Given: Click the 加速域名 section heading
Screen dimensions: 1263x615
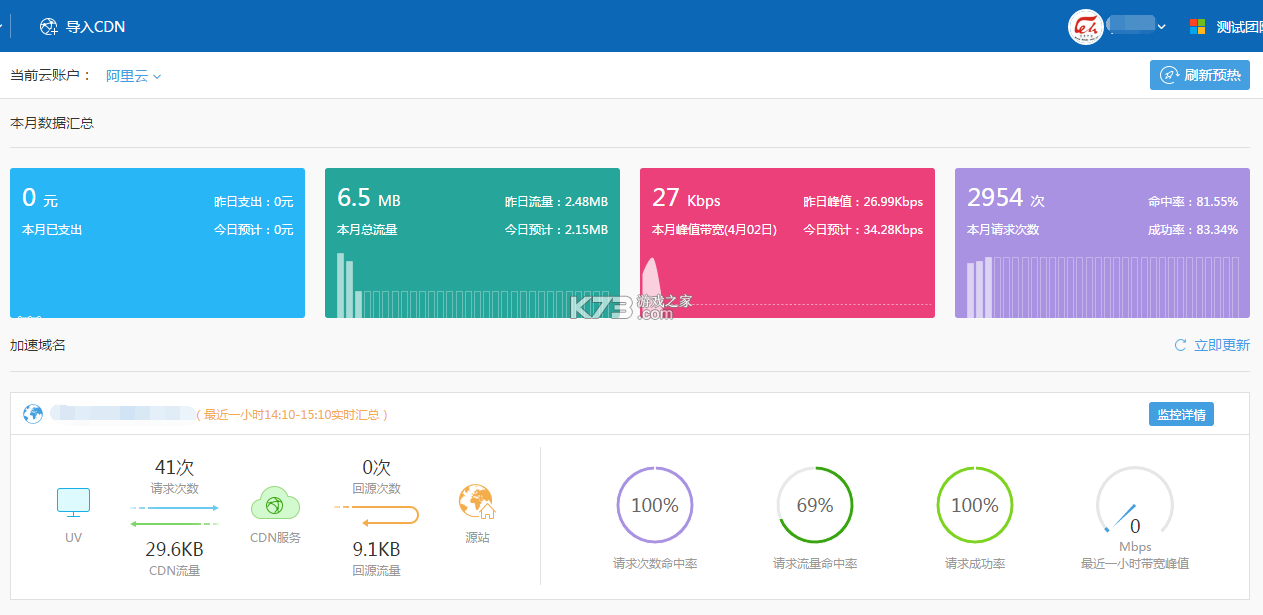Looking at the screenshot, I should tap(38, 345).
